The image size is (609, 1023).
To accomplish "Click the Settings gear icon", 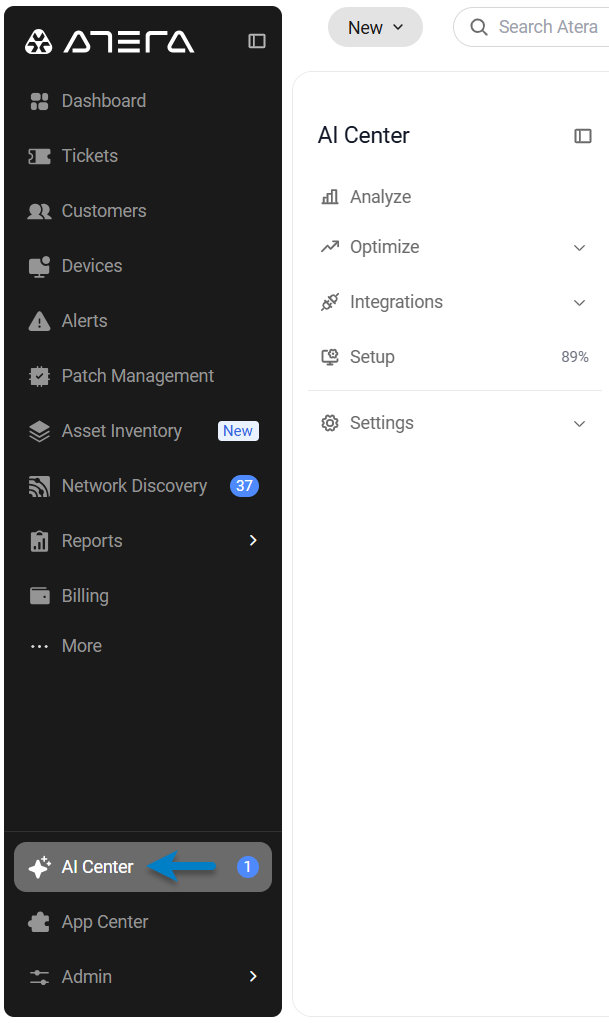I will click(x=330, y=423).
